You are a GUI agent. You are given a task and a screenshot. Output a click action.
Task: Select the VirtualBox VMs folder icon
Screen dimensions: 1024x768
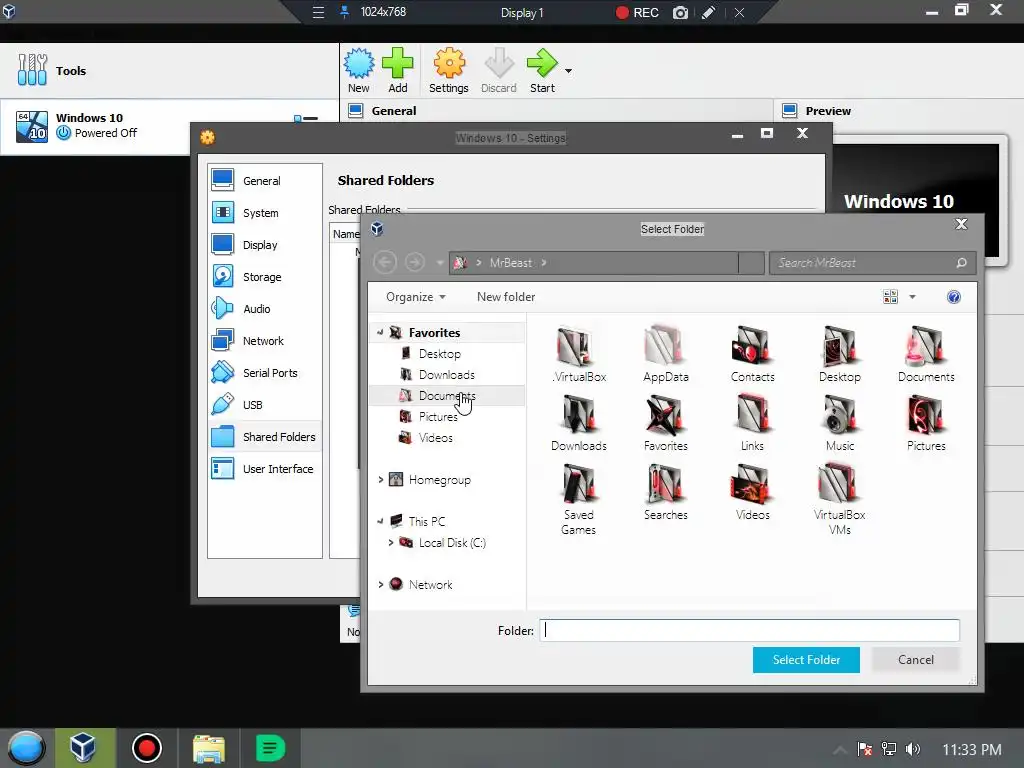tap(839, 499)
